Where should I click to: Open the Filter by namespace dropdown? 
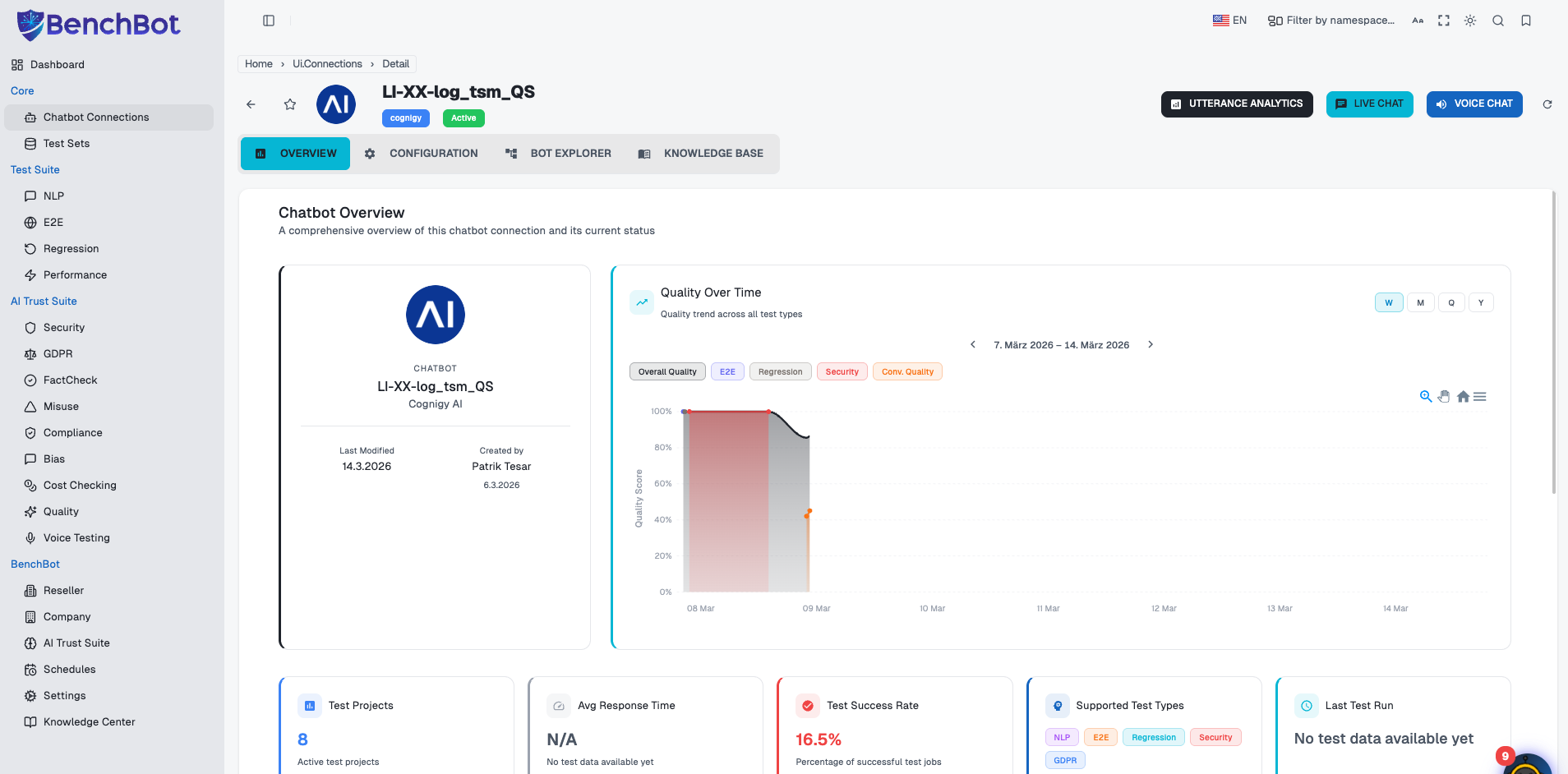pos(1331,21)
